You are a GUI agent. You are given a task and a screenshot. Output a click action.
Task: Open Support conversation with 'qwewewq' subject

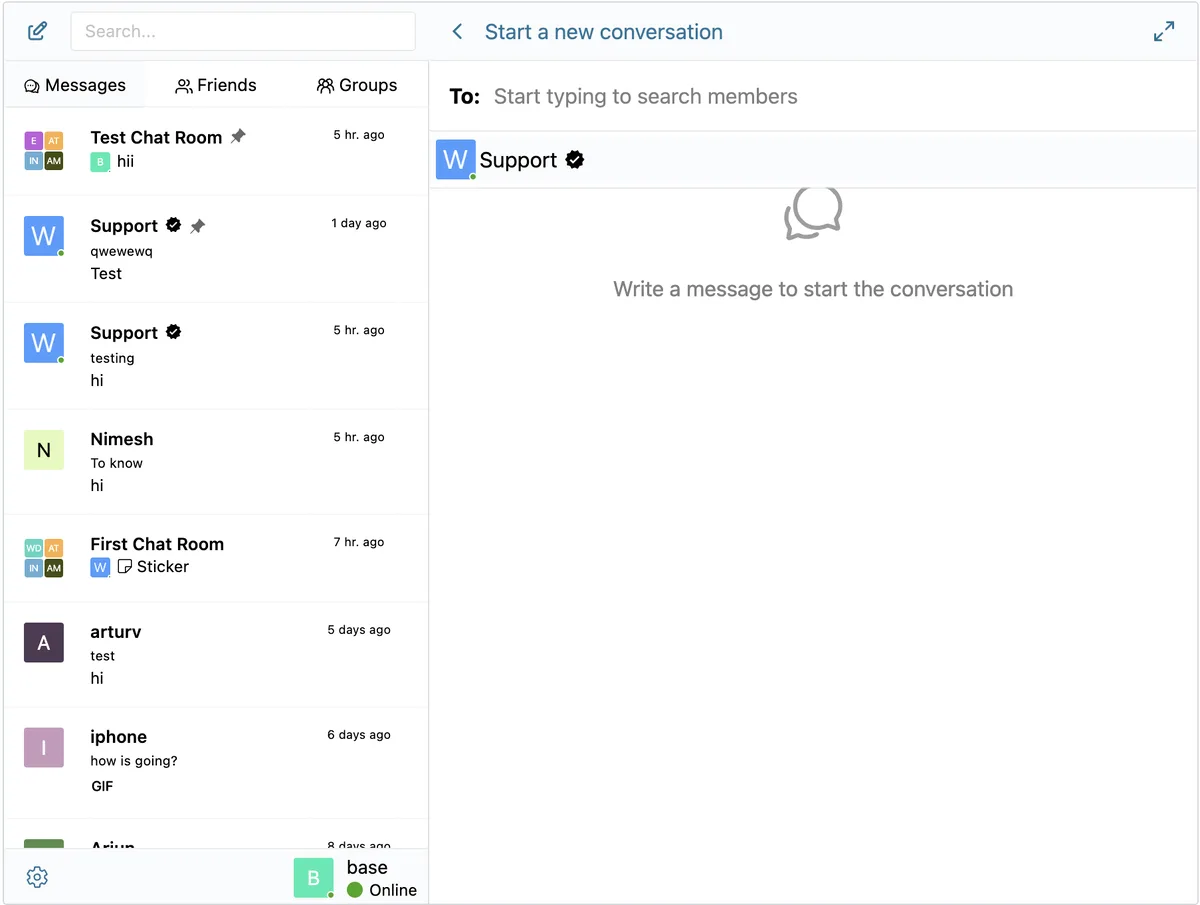[216, 249]
